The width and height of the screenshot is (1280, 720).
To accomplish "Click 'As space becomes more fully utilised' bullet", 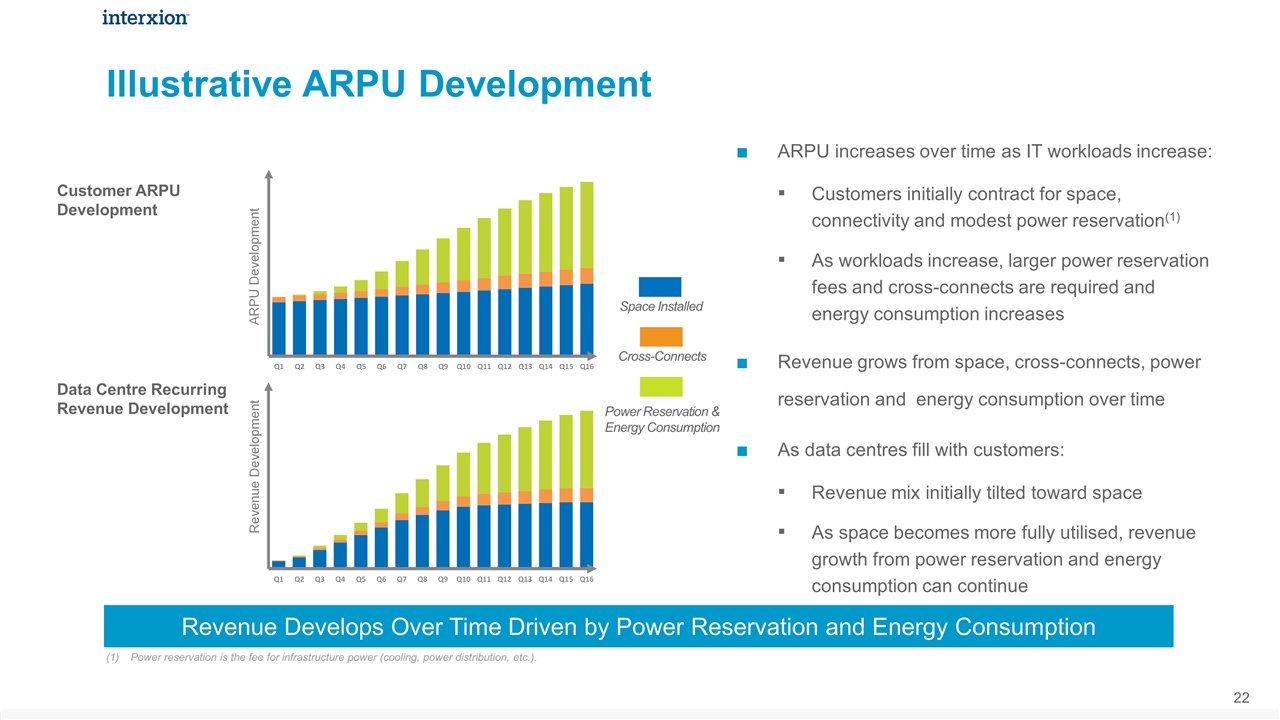I will (1003, 559).
